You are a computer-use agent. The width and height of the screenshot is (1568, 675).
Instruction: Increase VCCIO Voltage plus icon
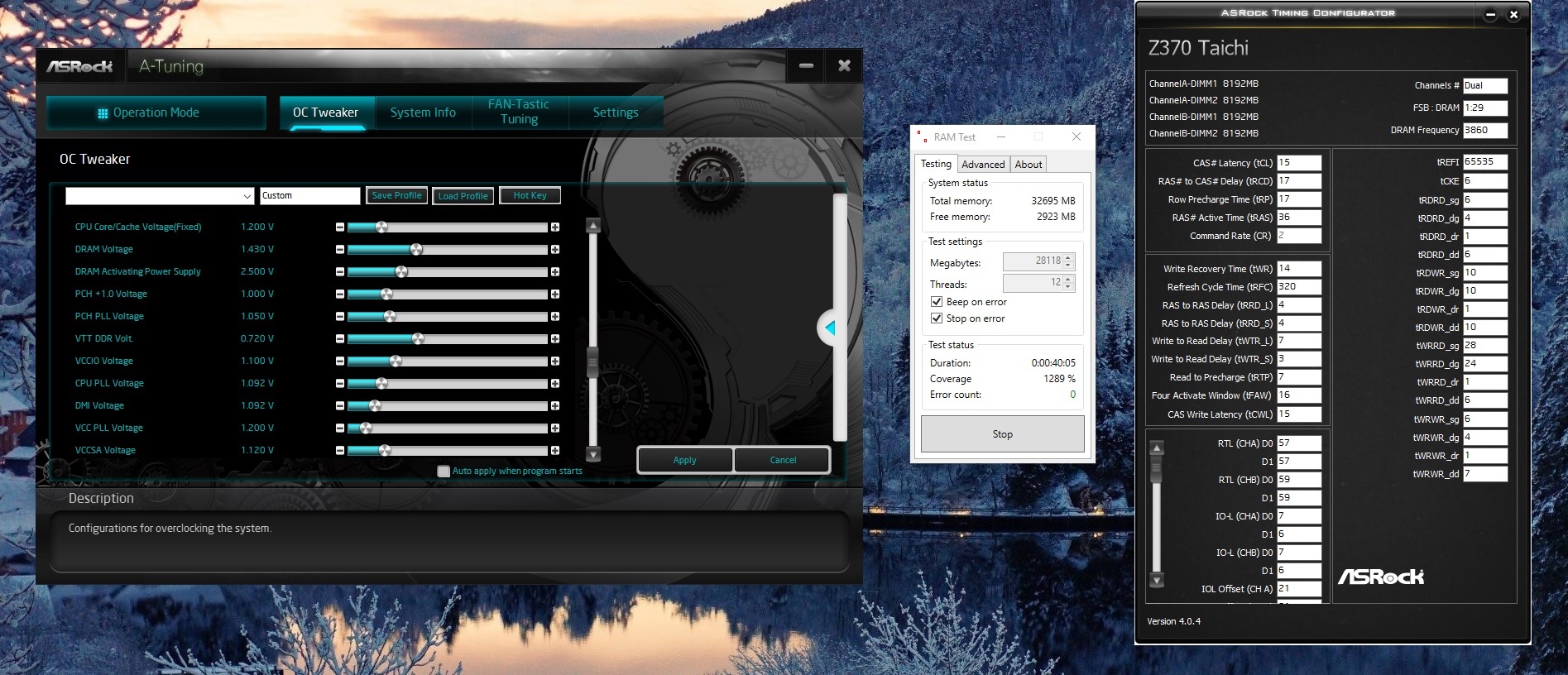555,361
